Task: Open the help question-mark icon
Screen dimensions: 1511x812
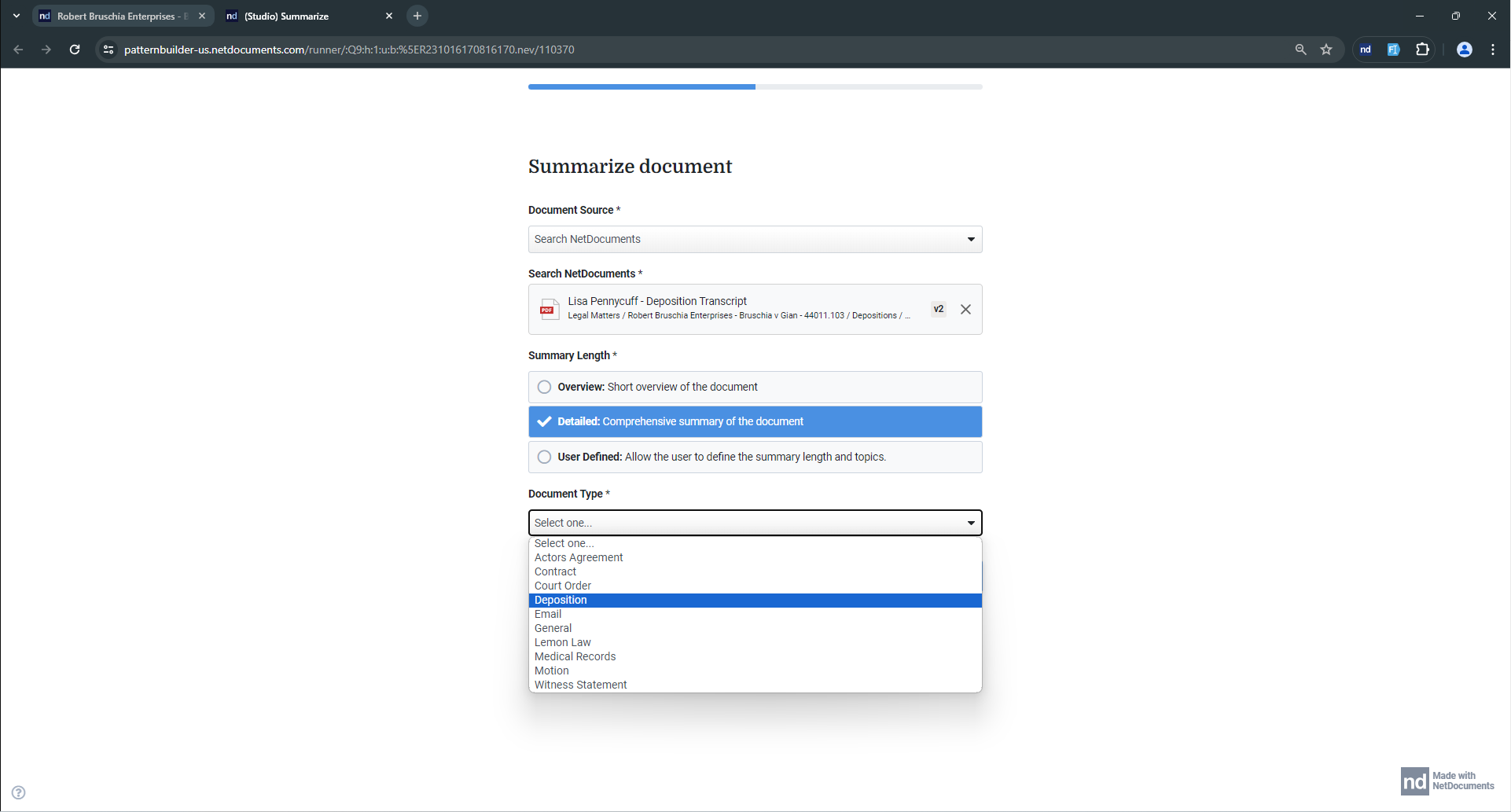Action: coord(18,792)
